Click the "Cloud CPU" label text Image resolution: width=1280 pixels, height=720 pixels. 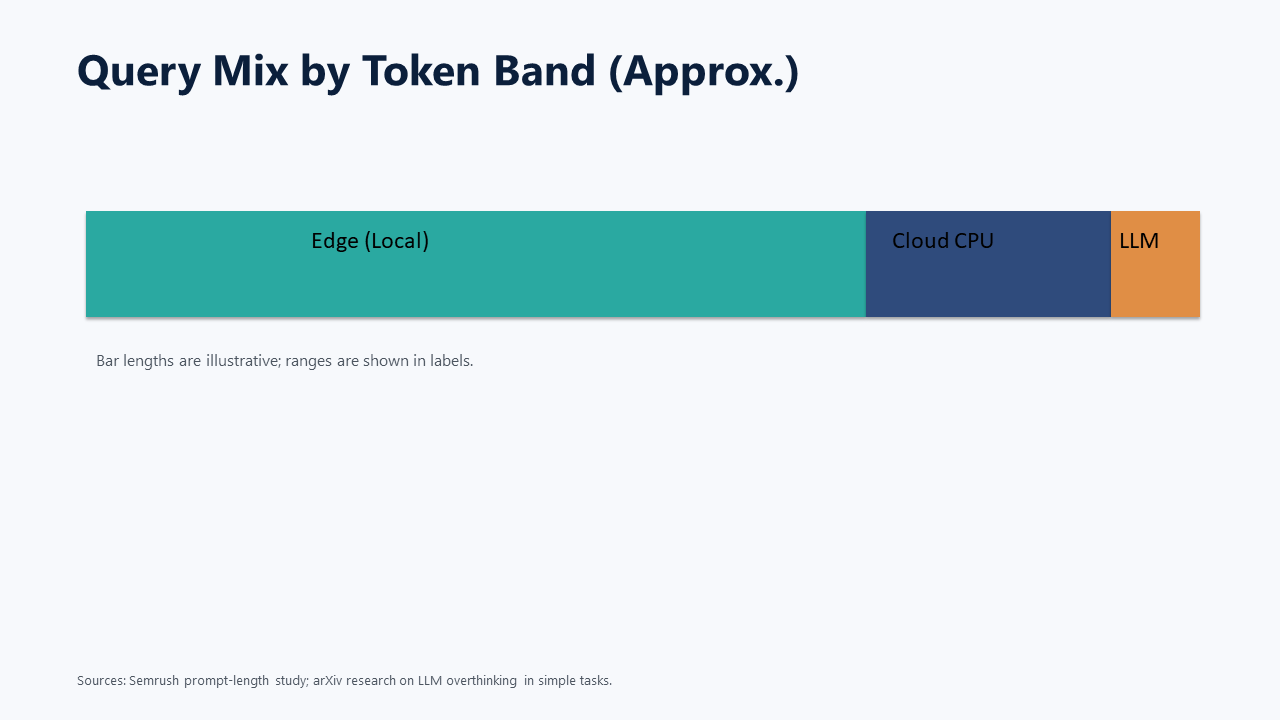943,241
